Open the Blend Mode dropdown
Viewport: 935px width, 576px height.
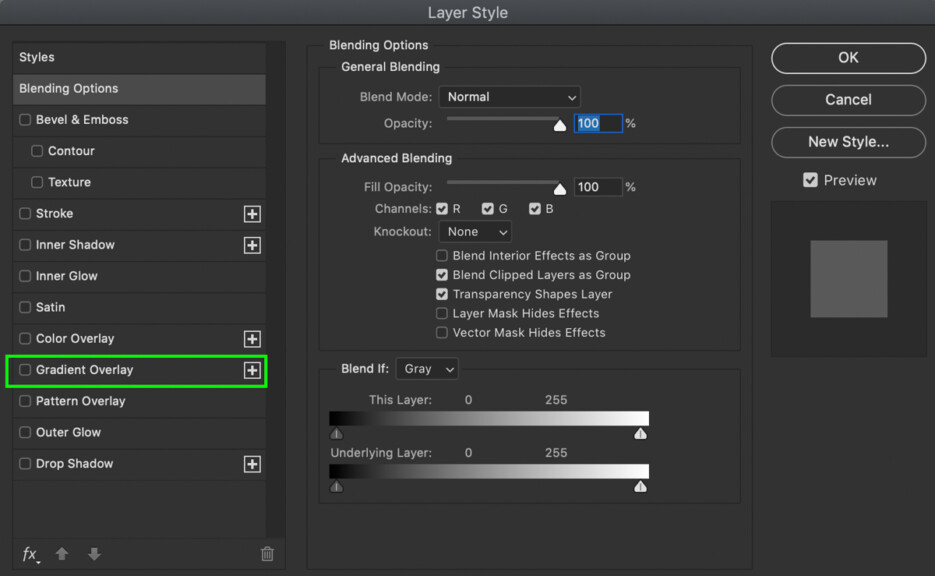[x=509, y=97]
